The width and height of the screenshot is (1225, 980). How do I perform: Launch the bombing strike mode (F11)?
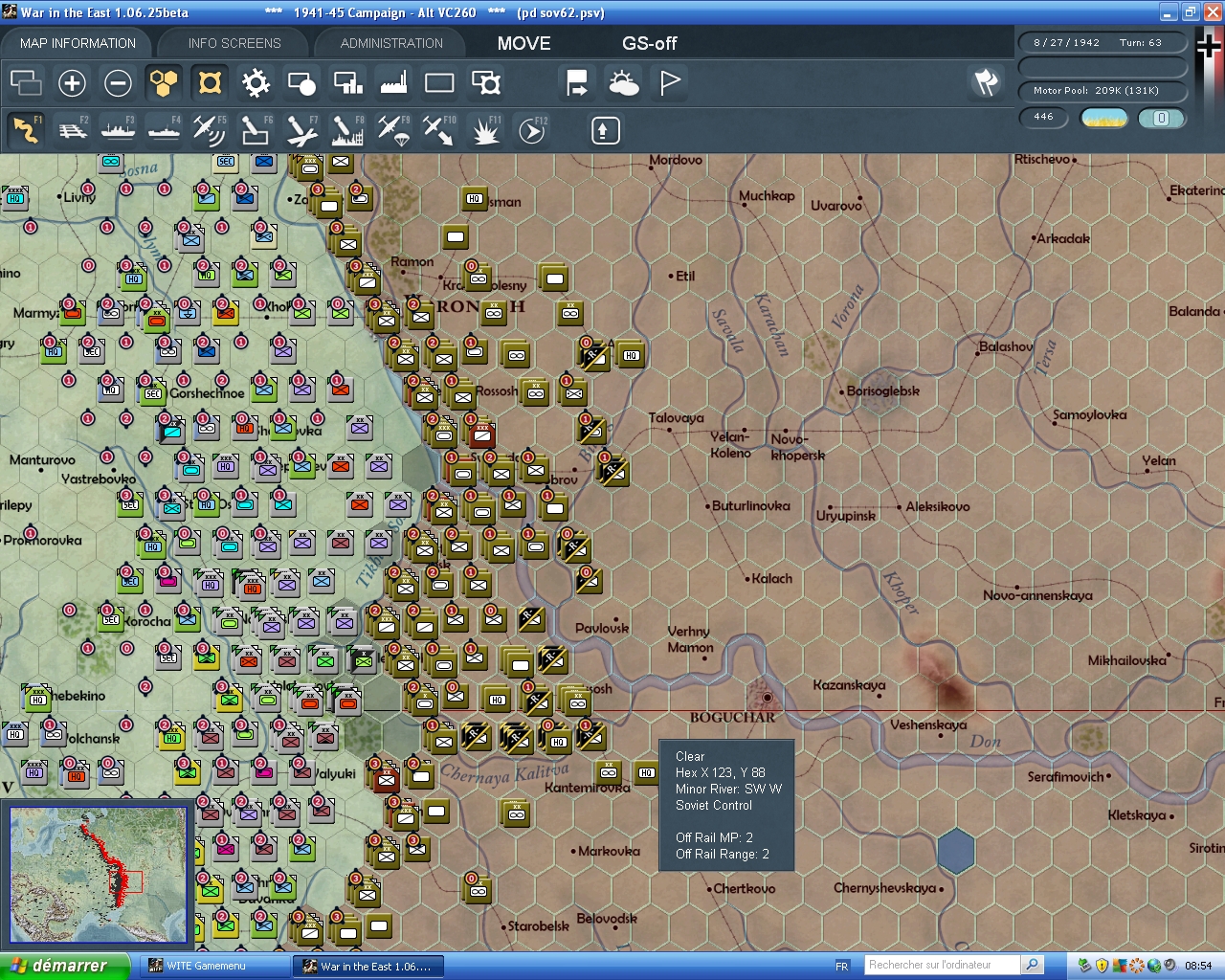pyautogui.click(x=485, y=129)
